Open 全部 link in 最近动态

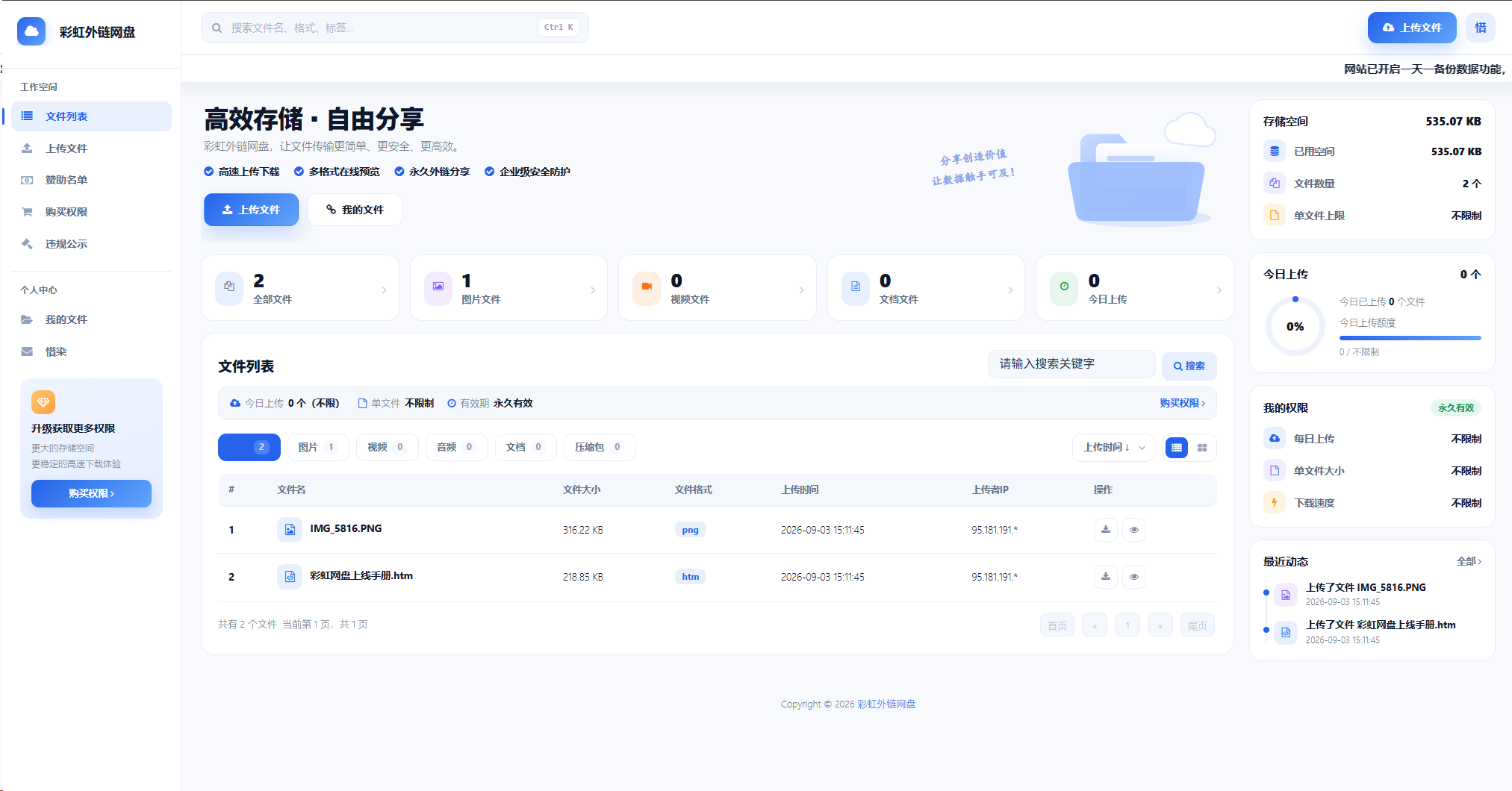[x=1469, y=561]
